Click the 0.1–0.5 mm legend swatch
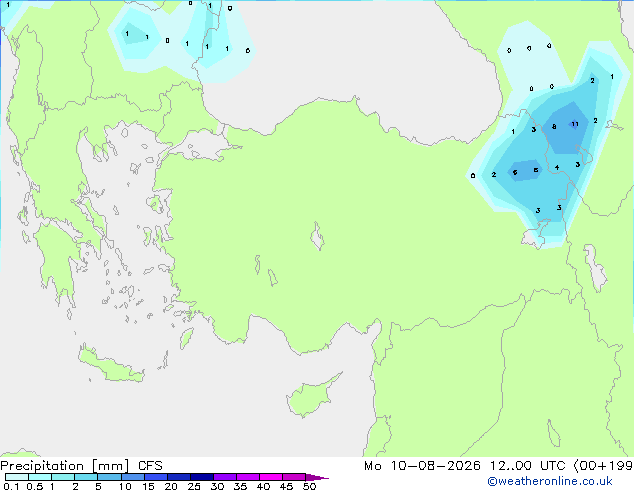 (x=17, y=477)
